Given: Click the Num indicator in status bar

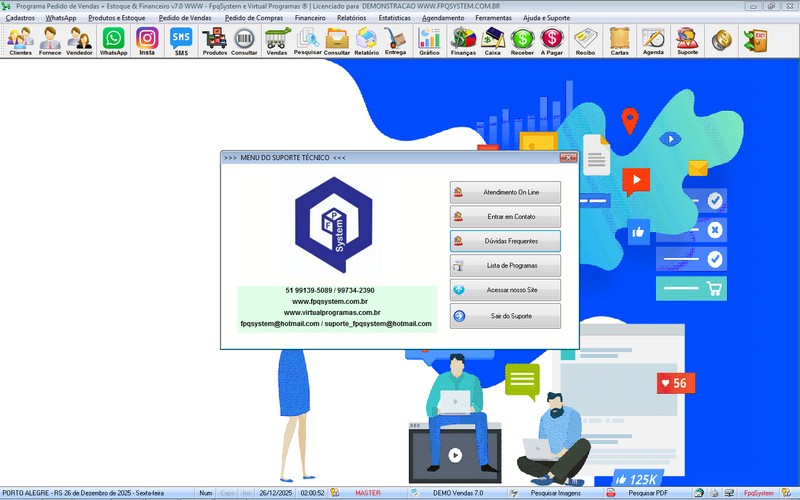Looking at the screenshot, I should point(206,493).
